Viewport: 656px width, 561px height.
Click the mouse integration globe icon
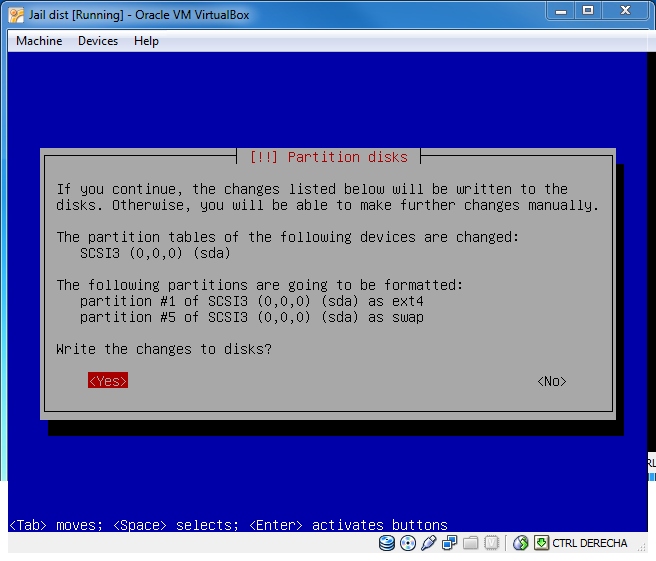(x=520, y=543)
